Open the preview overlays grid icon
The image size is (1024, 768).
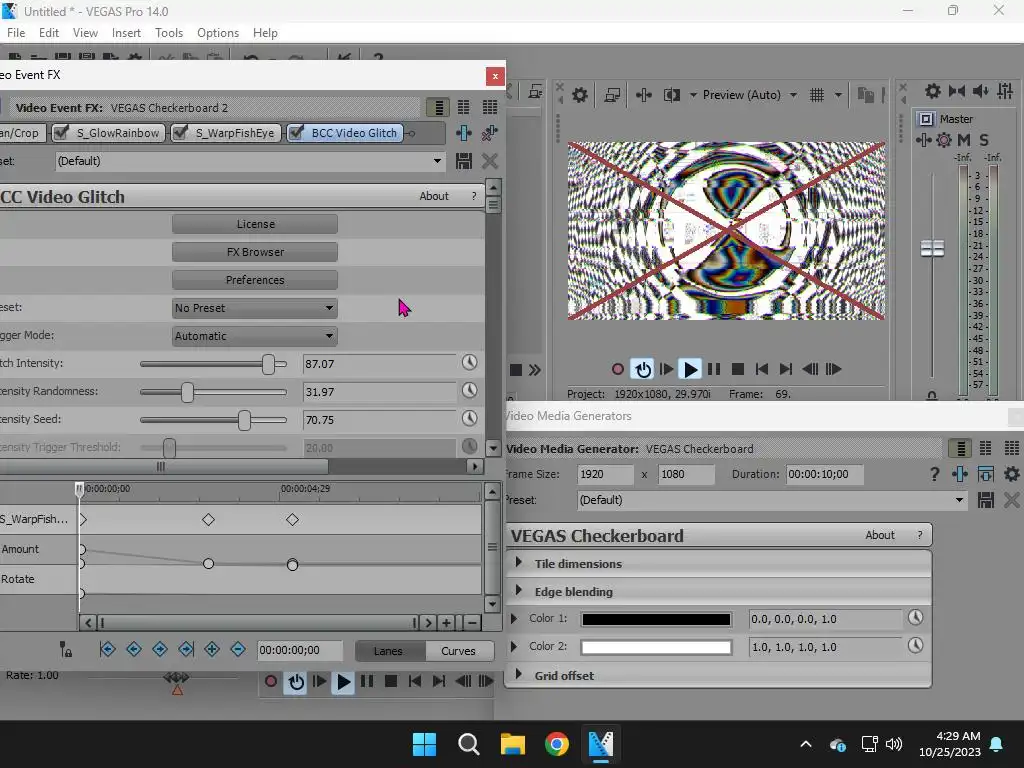(817, 95)
